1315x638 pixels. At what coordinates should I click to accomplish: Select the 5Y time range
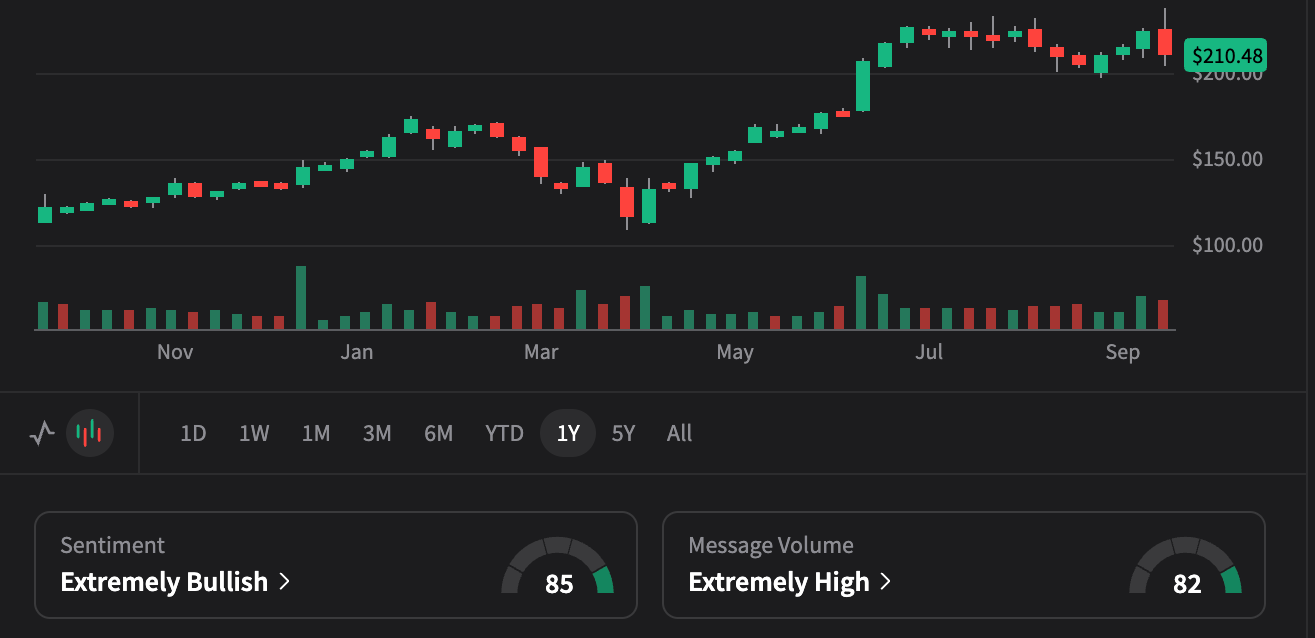pos(623,434)
